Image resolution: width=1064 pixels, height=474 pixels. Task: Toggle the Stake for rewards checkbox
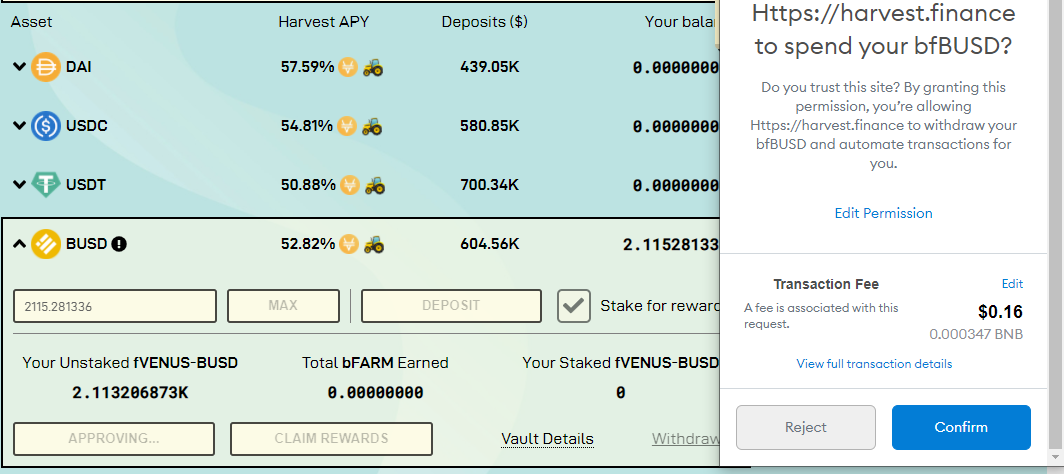tap(574, 306)
